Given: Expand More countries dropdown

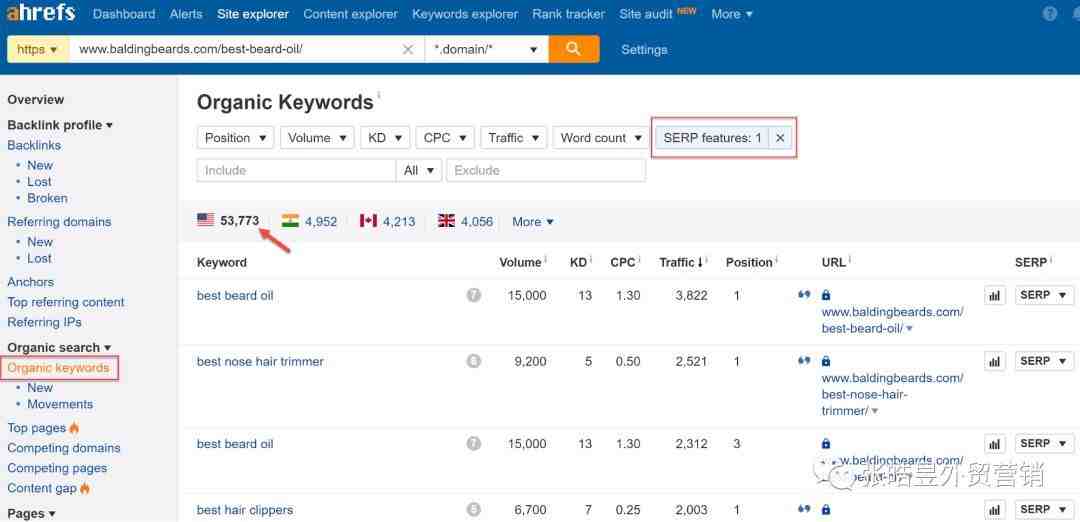Looking at the screenshot, I should (533, 222).
